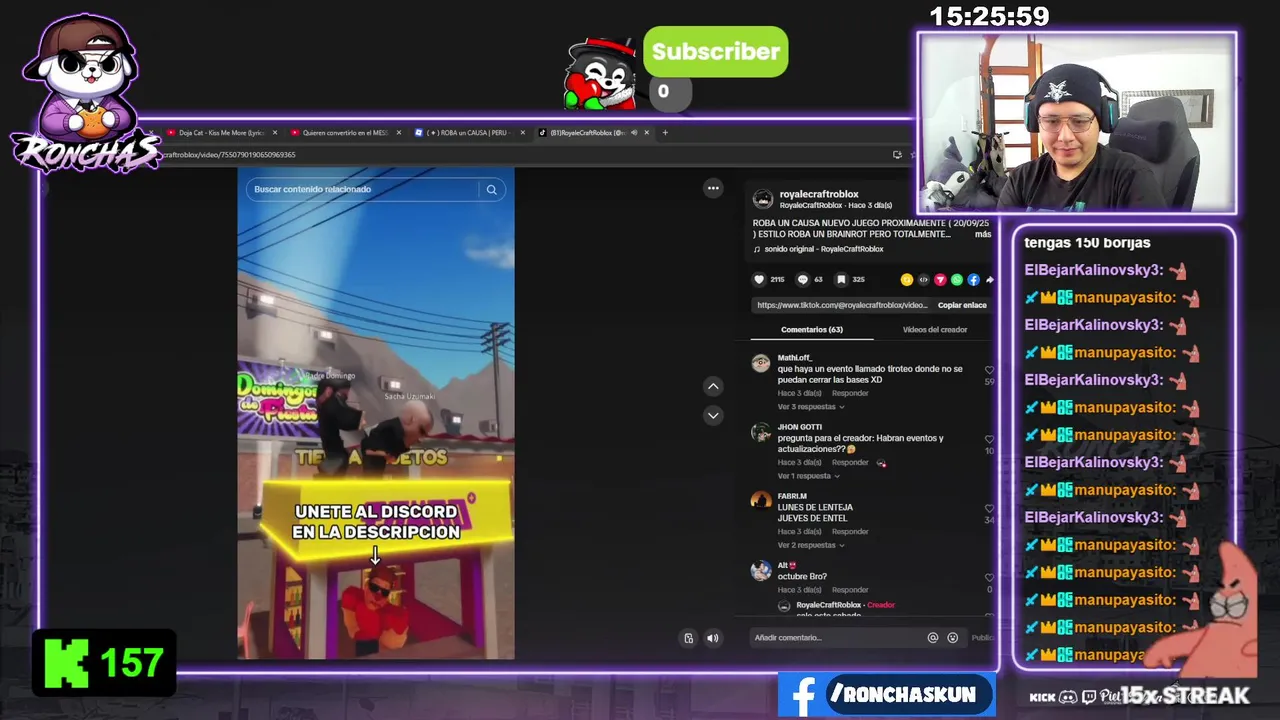Click the captions icon beside volume

click(x=688, y=638)
